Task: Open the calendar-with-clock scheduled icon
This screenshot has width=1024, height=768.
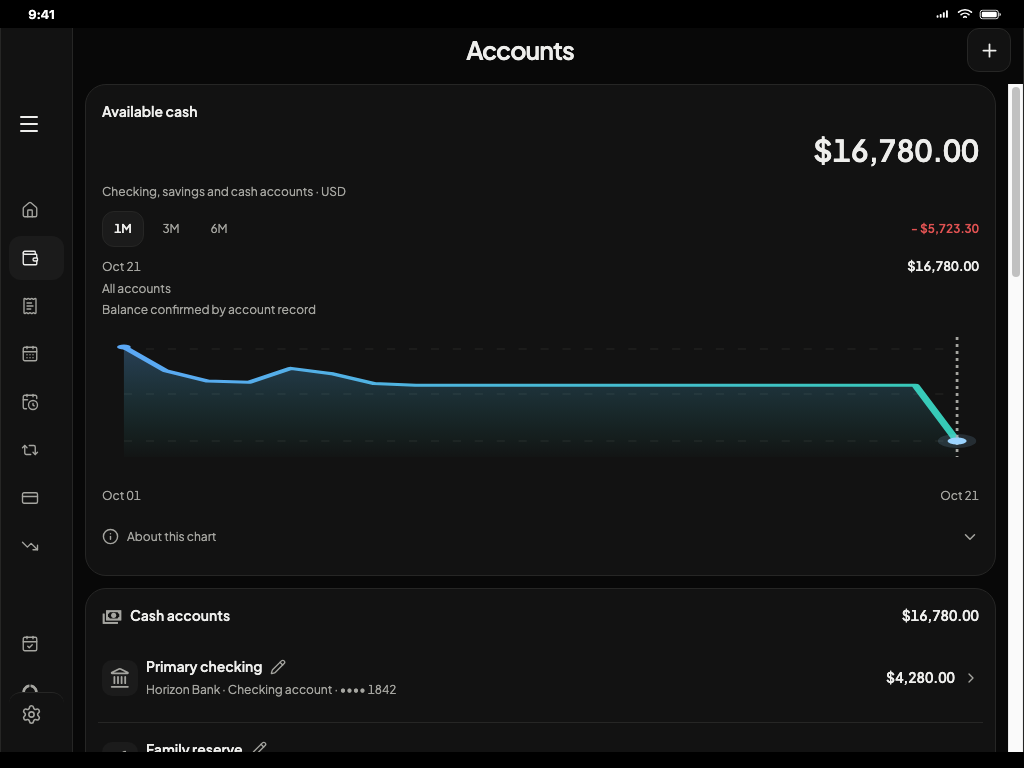Action: (30, 402)
